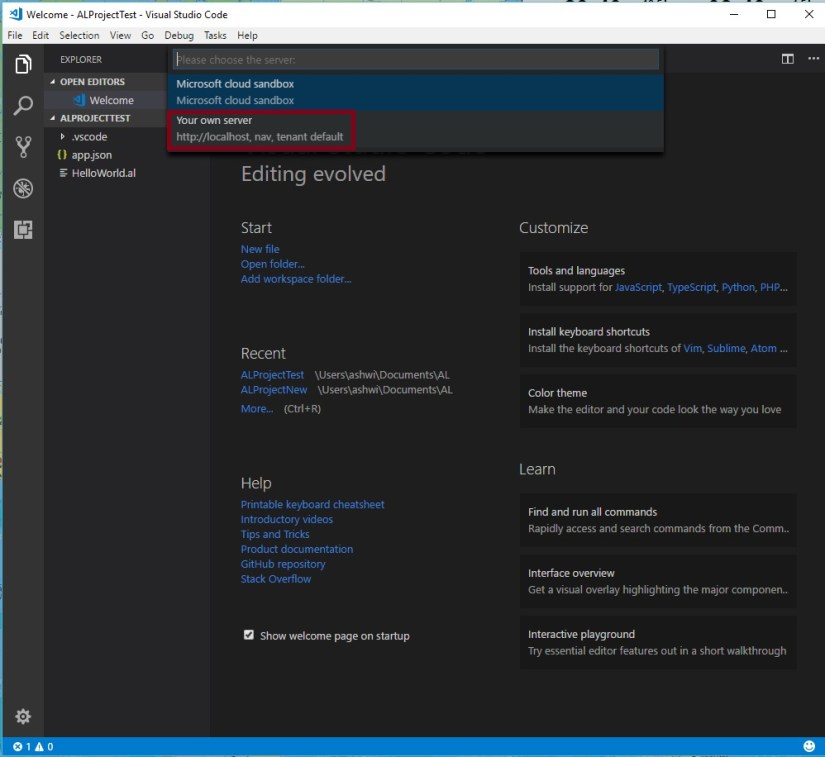Open Source Control view icon
This screenshot has height=757, width=825.
click(x=22, y=147)
